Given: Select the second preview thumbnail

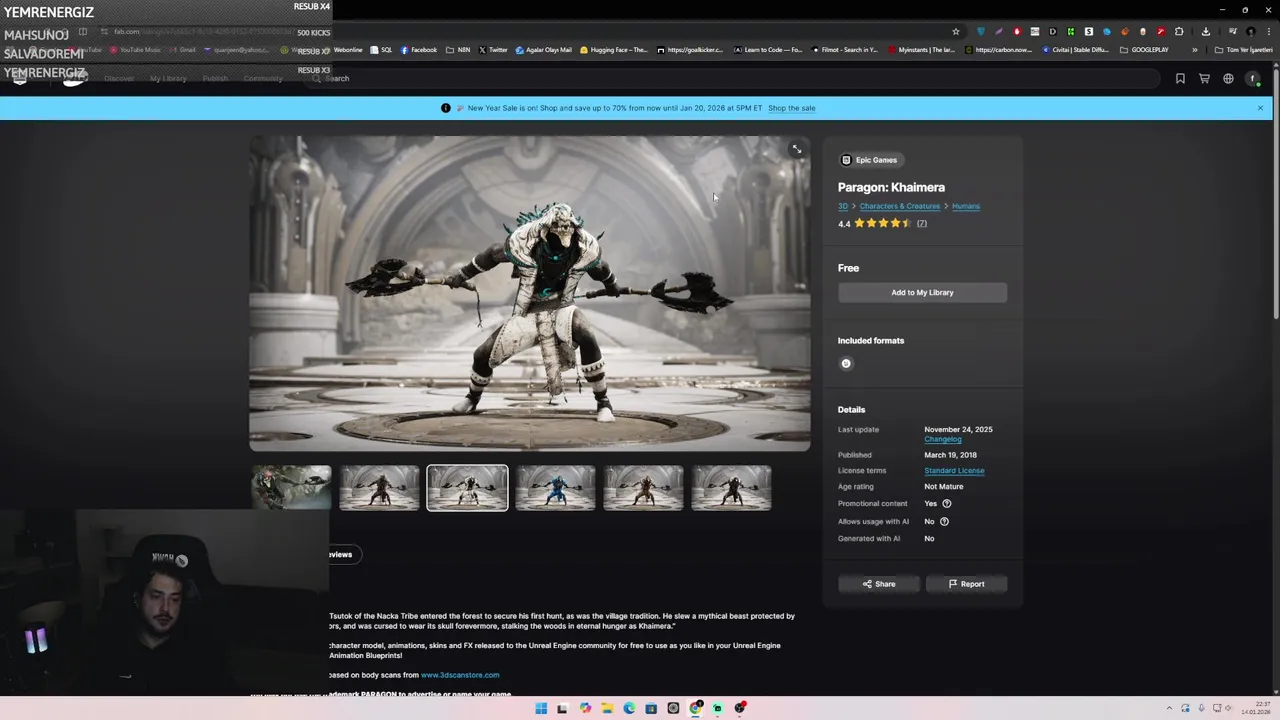Looking at the screenshot, I should (379, 488).
